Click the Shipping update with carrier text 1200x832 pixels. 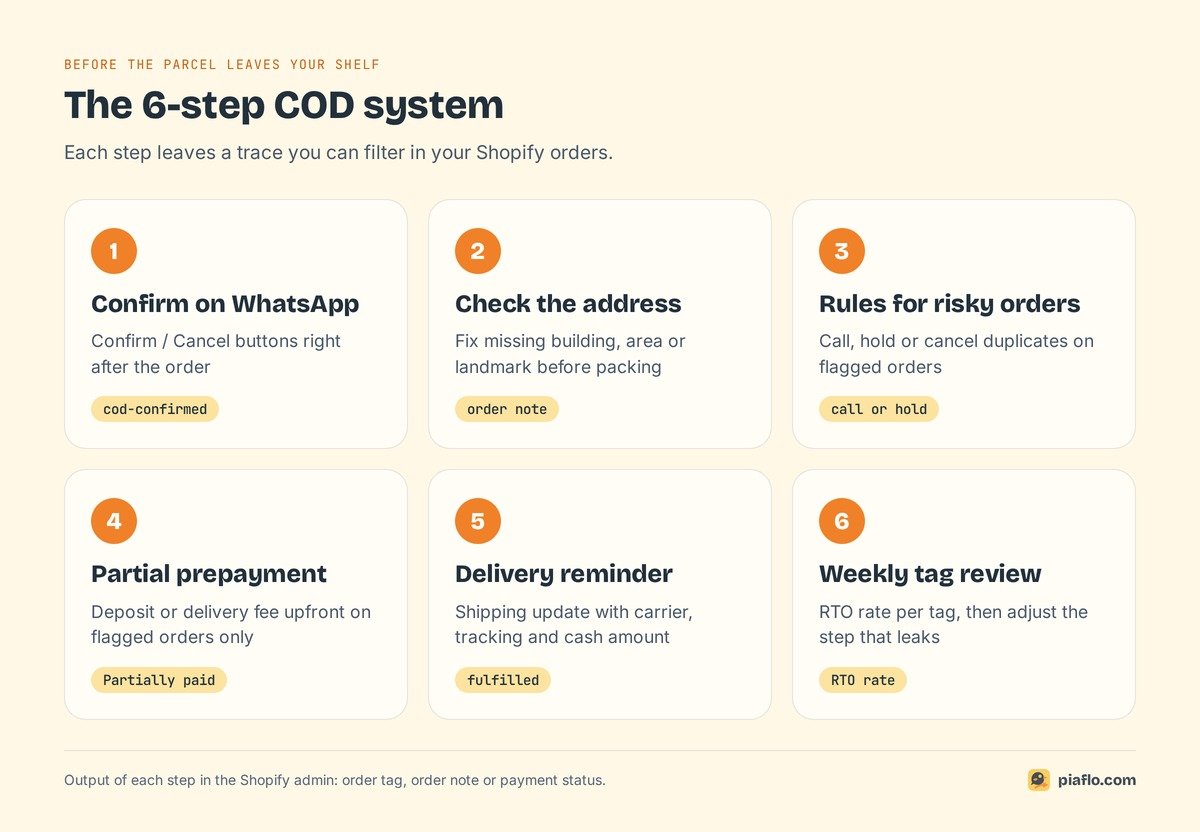(574, 624)
